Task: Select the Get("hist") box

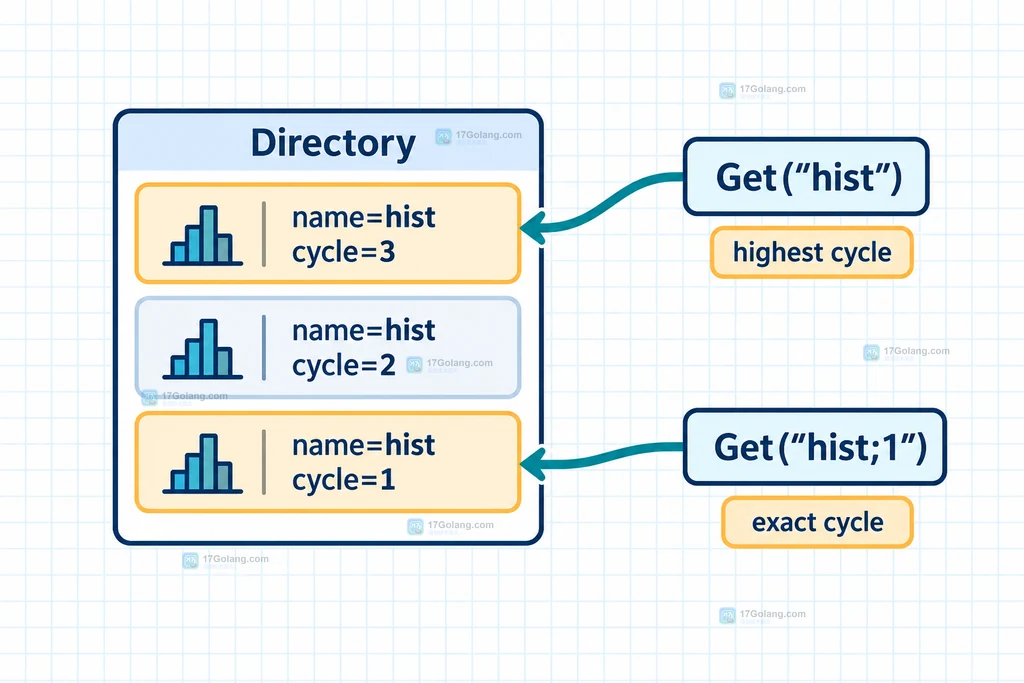Action: pos(806,176)
